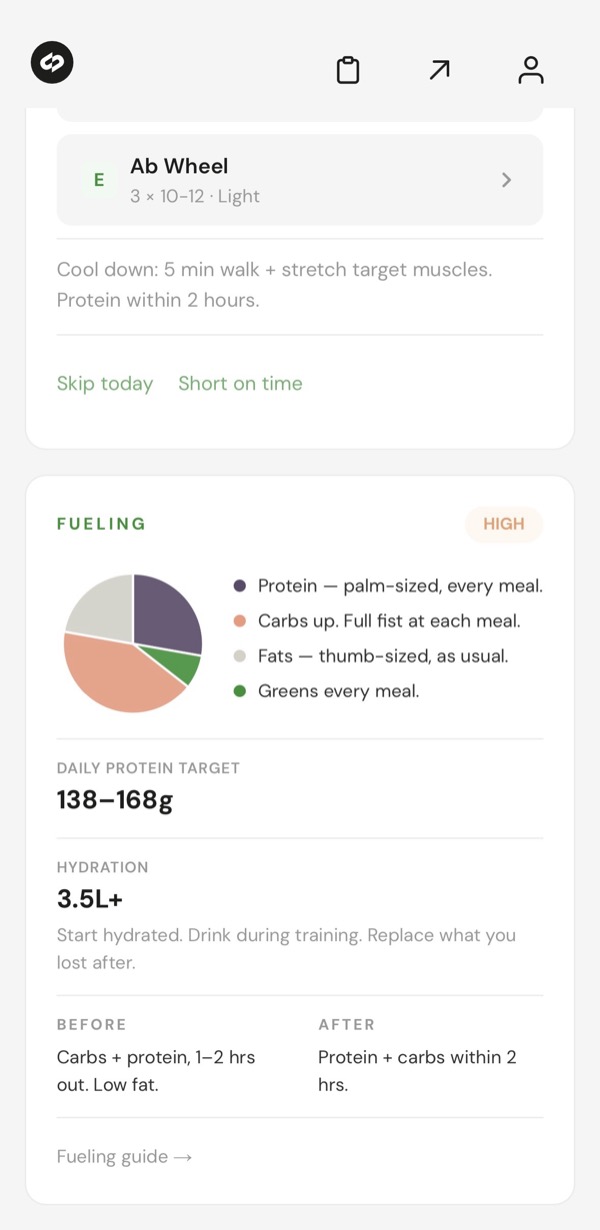Tap the daily protein target 138–168g
This screenshot has height=1230, width=600.
pyautogui.click(x=114, y=800)
